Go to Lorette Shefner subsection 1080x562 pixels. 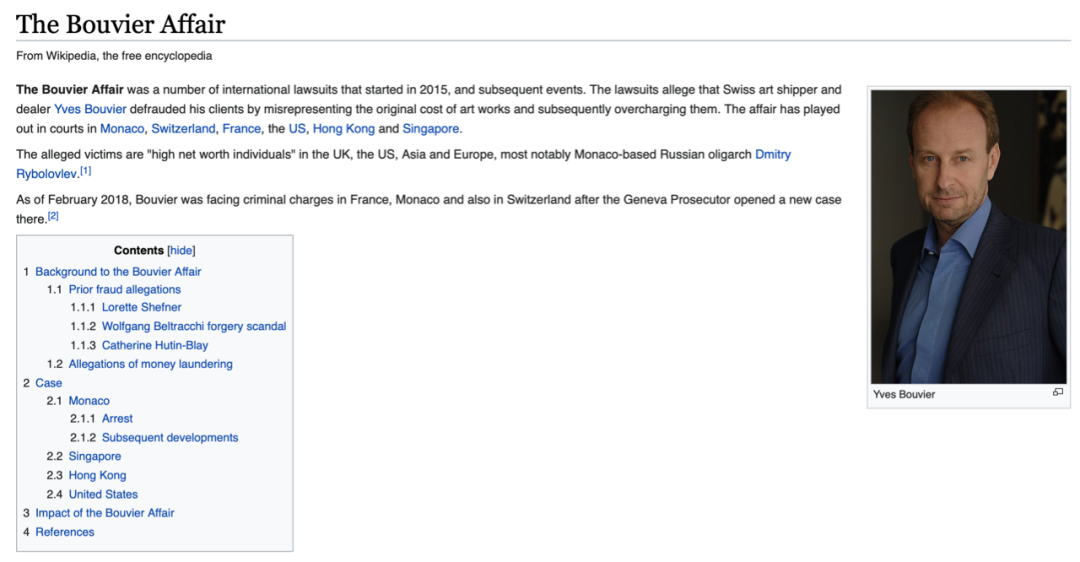coord(141,307)
